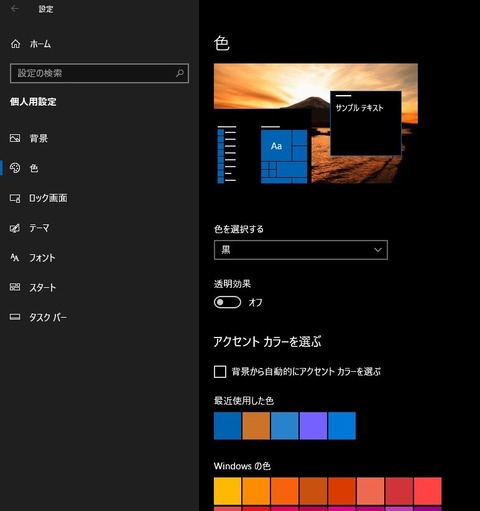This screenshot has height=511, width=480.
Task: Go back with the arrow icon
Action: click(15, 9)
